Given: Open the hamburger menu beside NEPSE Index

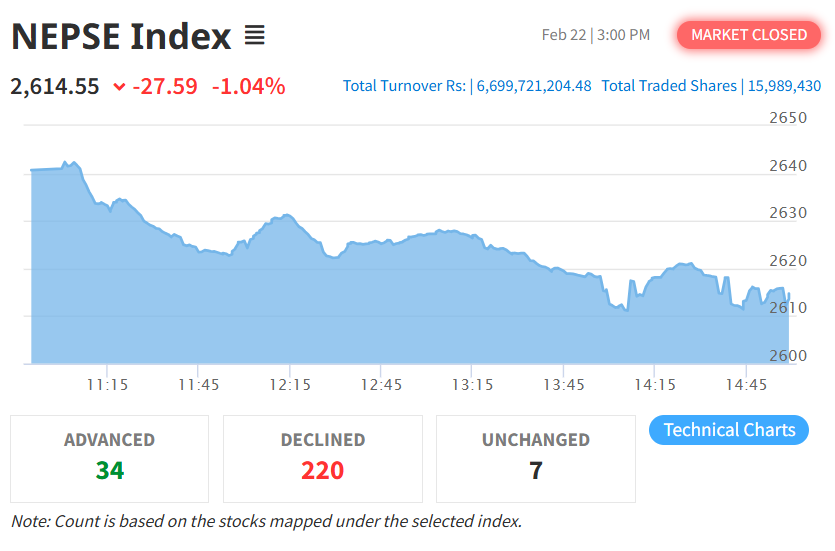Looking at the screenshot, I should [x=254, y=37].
